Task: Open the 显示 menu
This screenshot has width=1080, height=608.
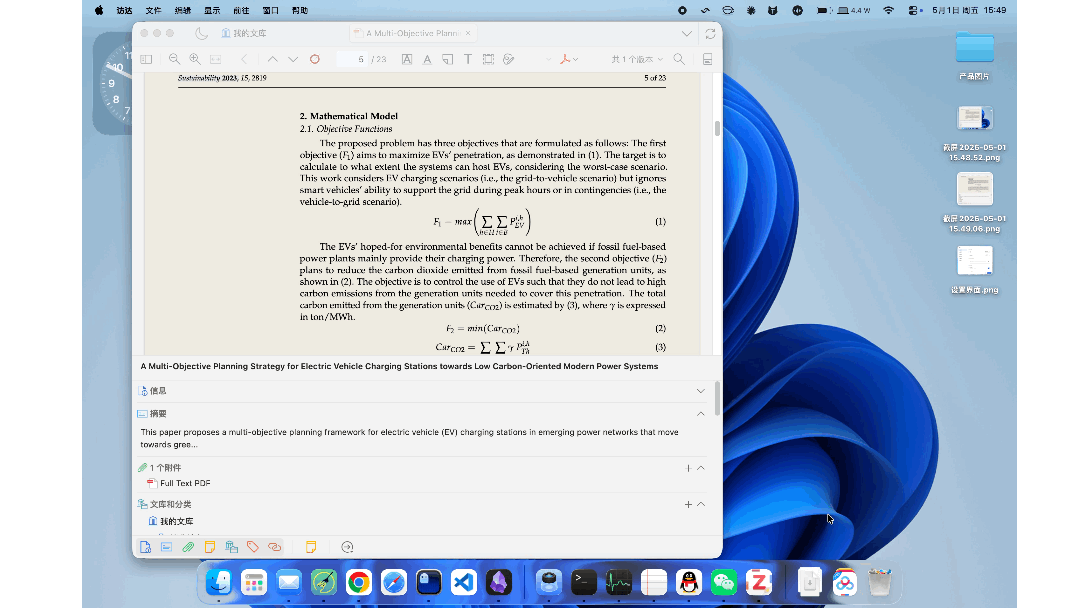Action: coord(212,10)
